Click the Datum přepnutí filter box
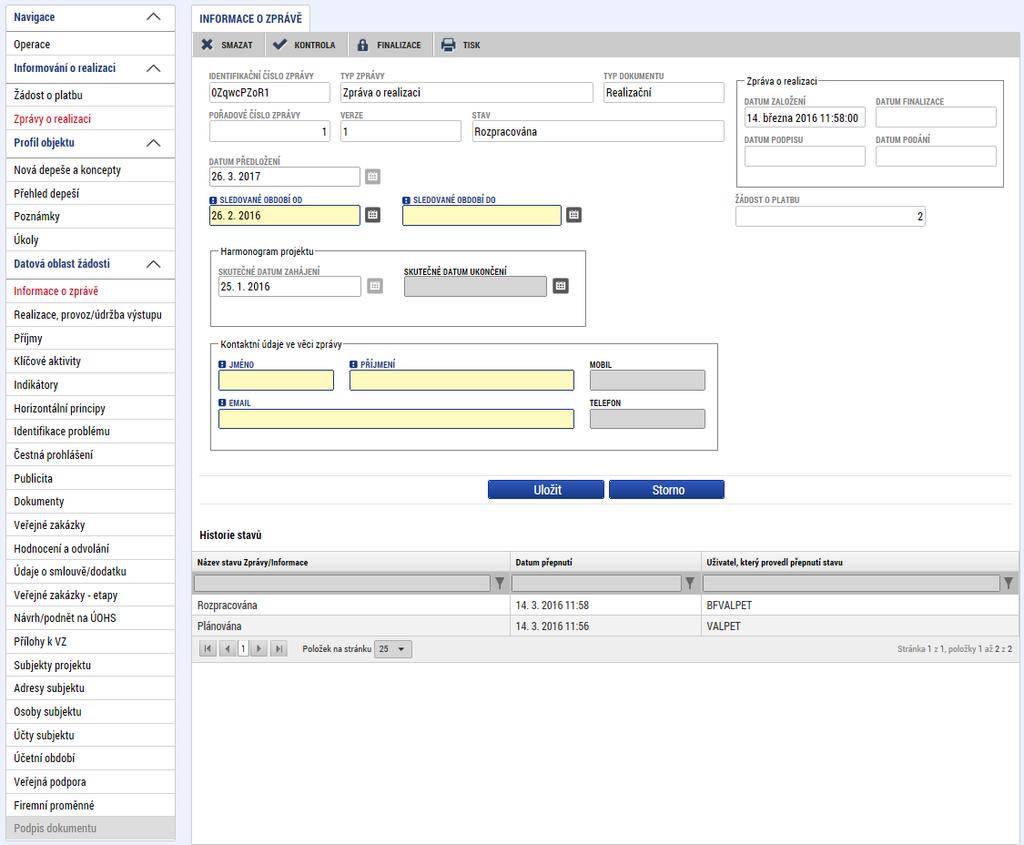The image size is (1024, 845). coord(596,582)
